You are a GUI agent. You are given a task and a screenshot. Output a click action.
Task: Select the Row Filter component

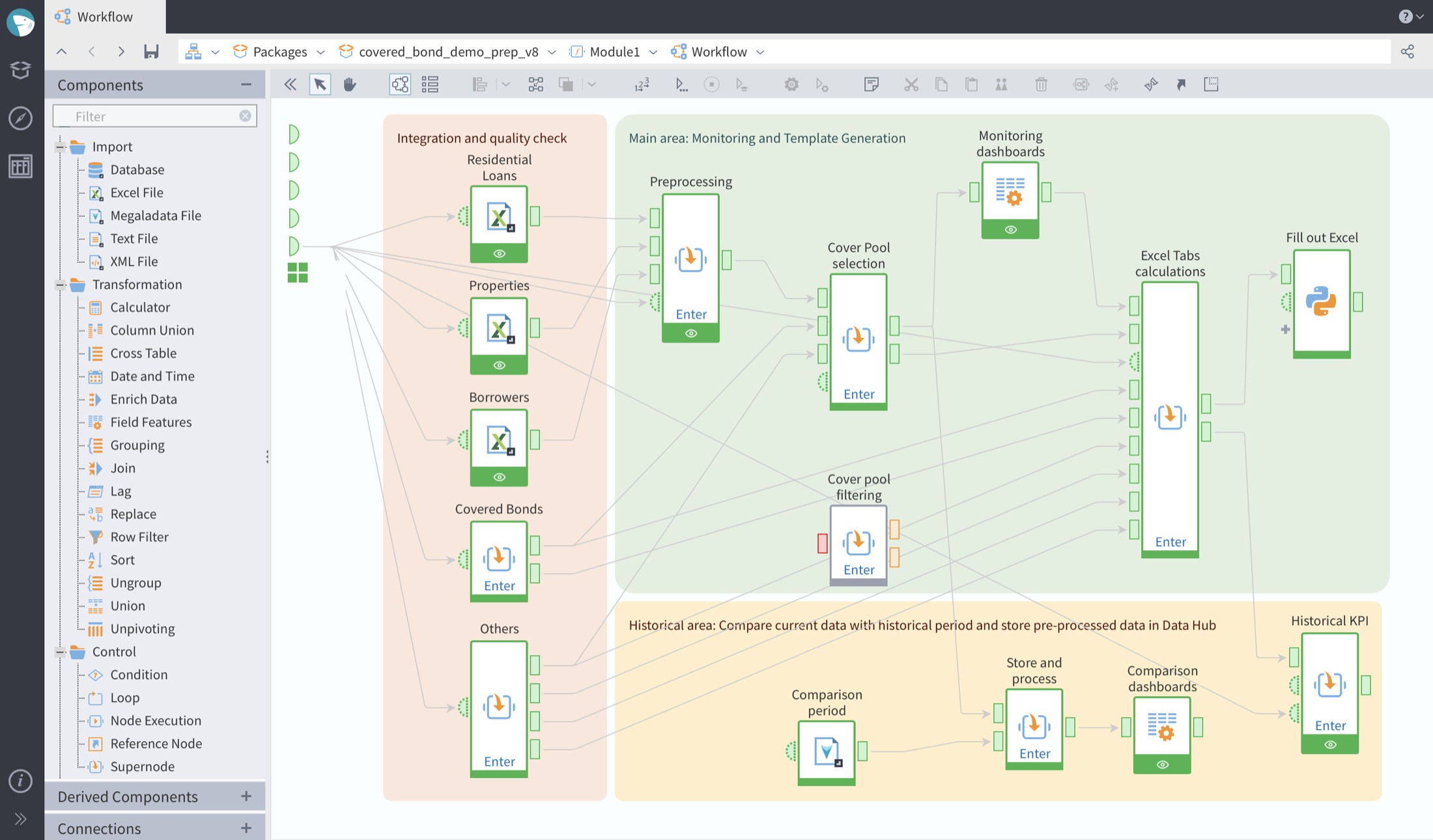[139, 537]
